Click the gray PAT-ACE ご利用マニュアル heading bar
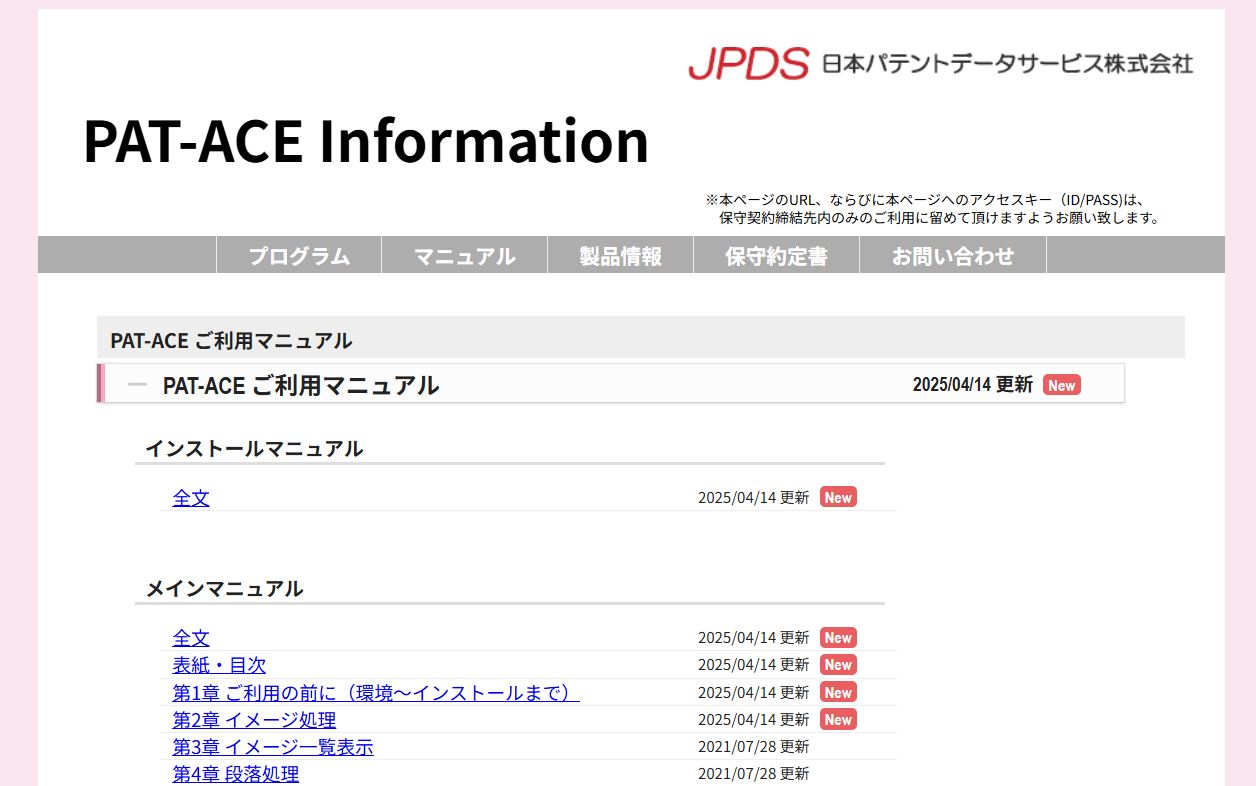The image size is (1256, 786). point(641,338)
